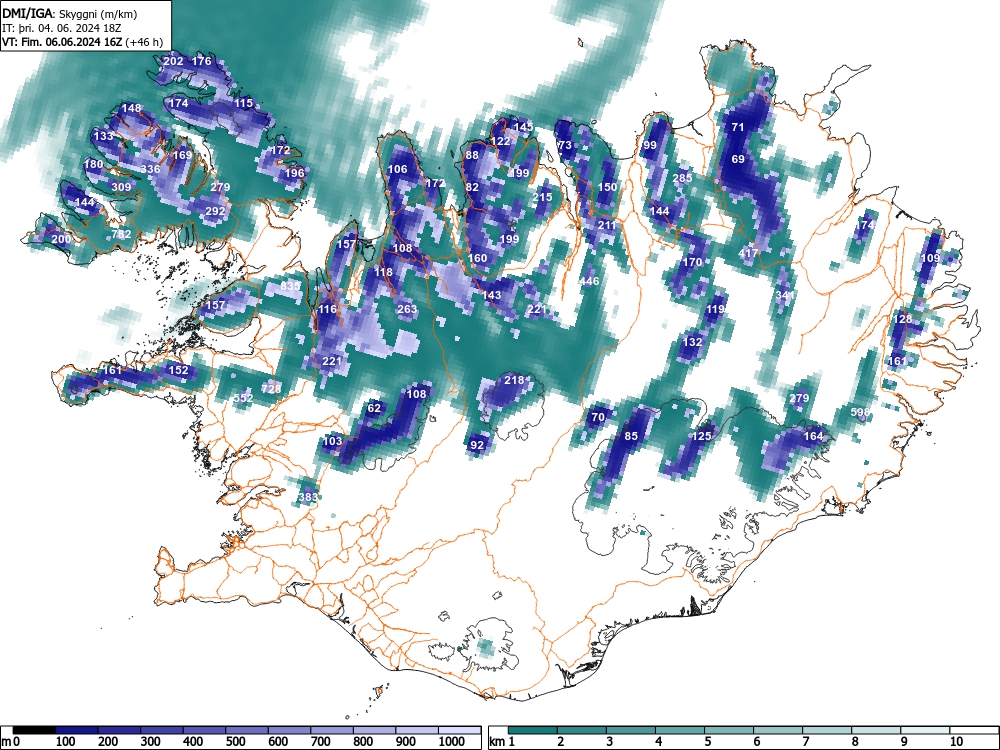Click the 'km 1' legend label

(501, 742)
